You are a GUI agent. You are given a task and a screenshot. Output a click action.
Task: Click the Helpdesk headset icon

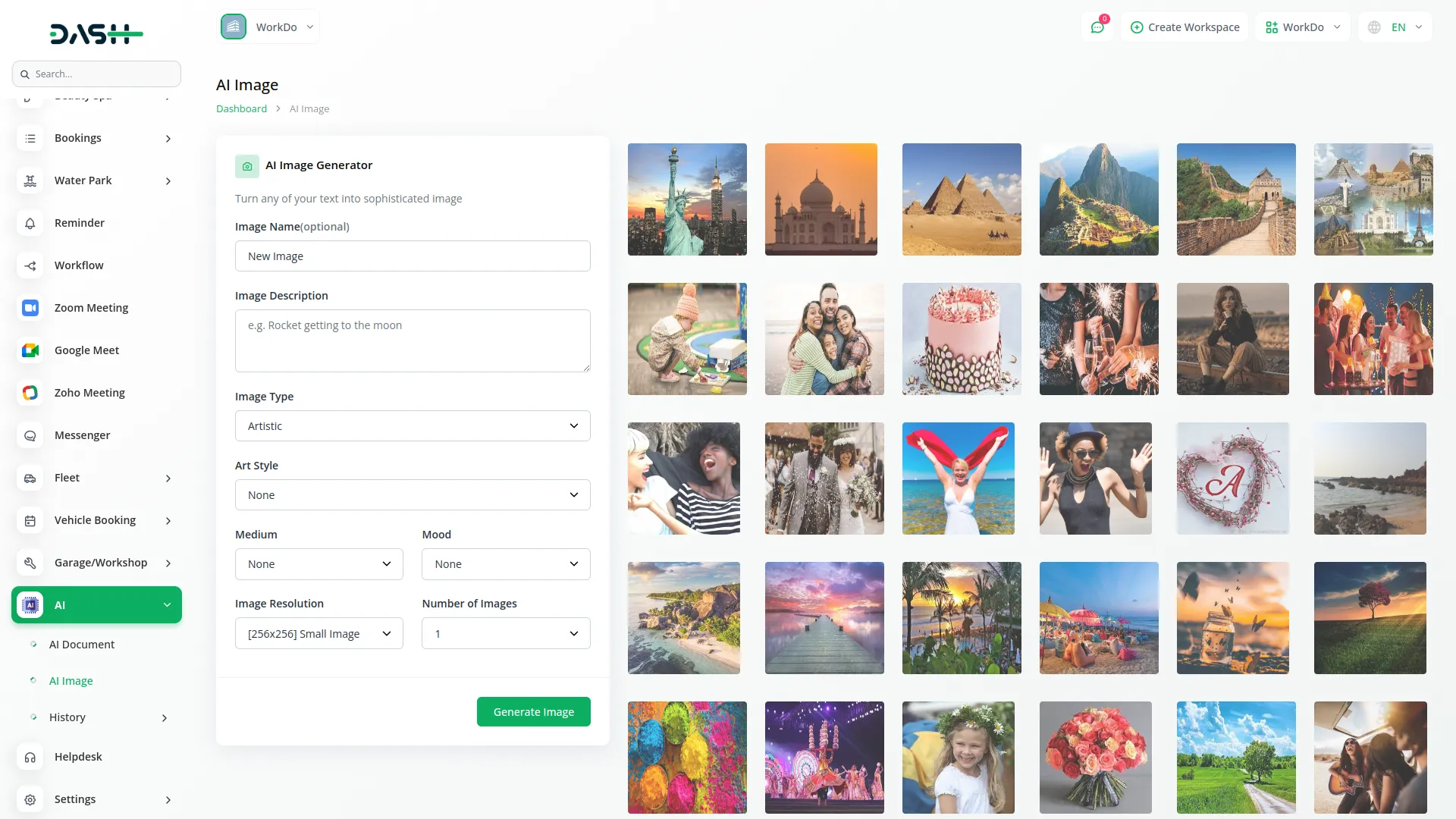[x=30, y=757]
